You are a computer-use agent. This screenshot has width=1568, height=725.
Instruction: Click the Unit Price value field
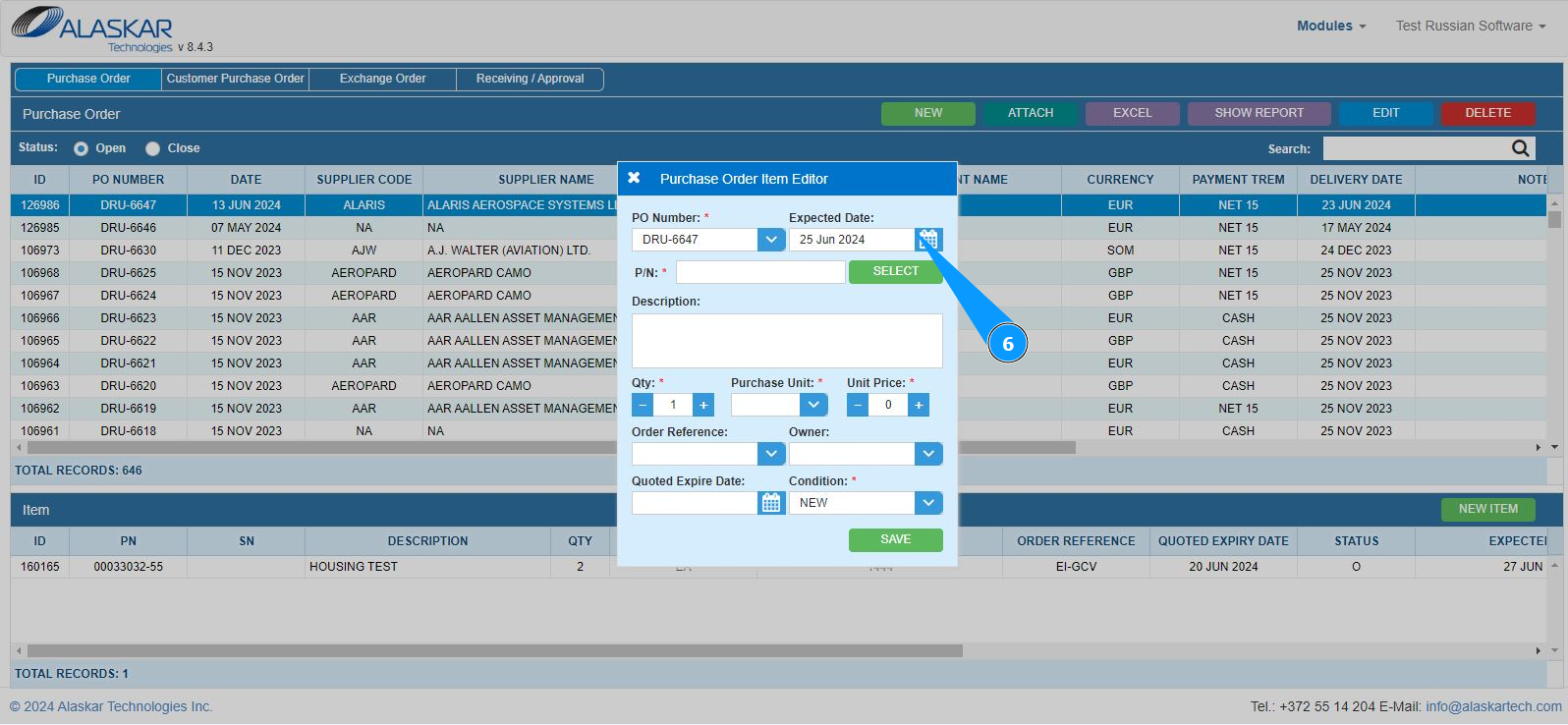888,405
